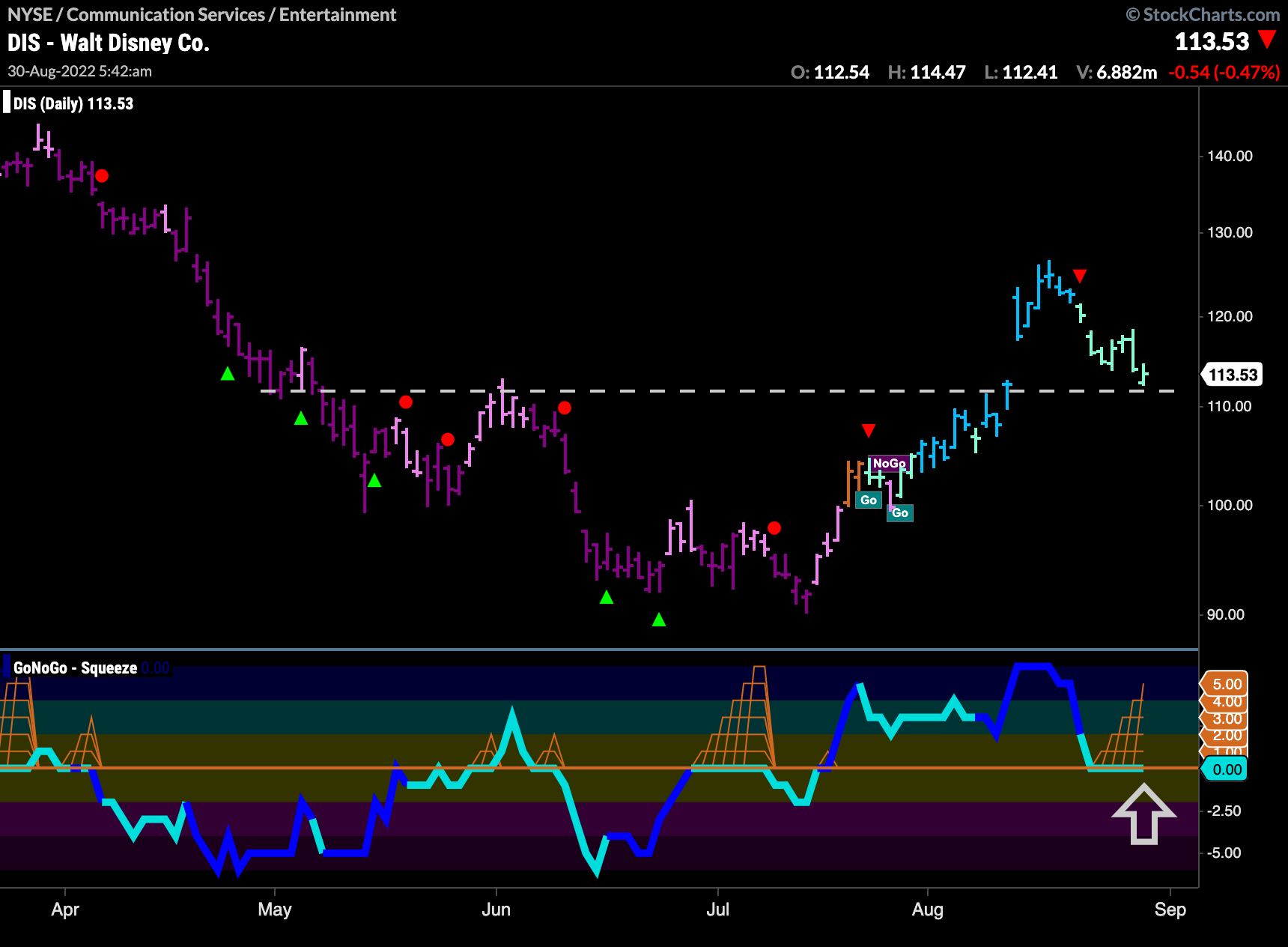The height and width of the screenshot is (947, 1288).
Task: Click the green up triangle in late April
Action: click(228, 373)
